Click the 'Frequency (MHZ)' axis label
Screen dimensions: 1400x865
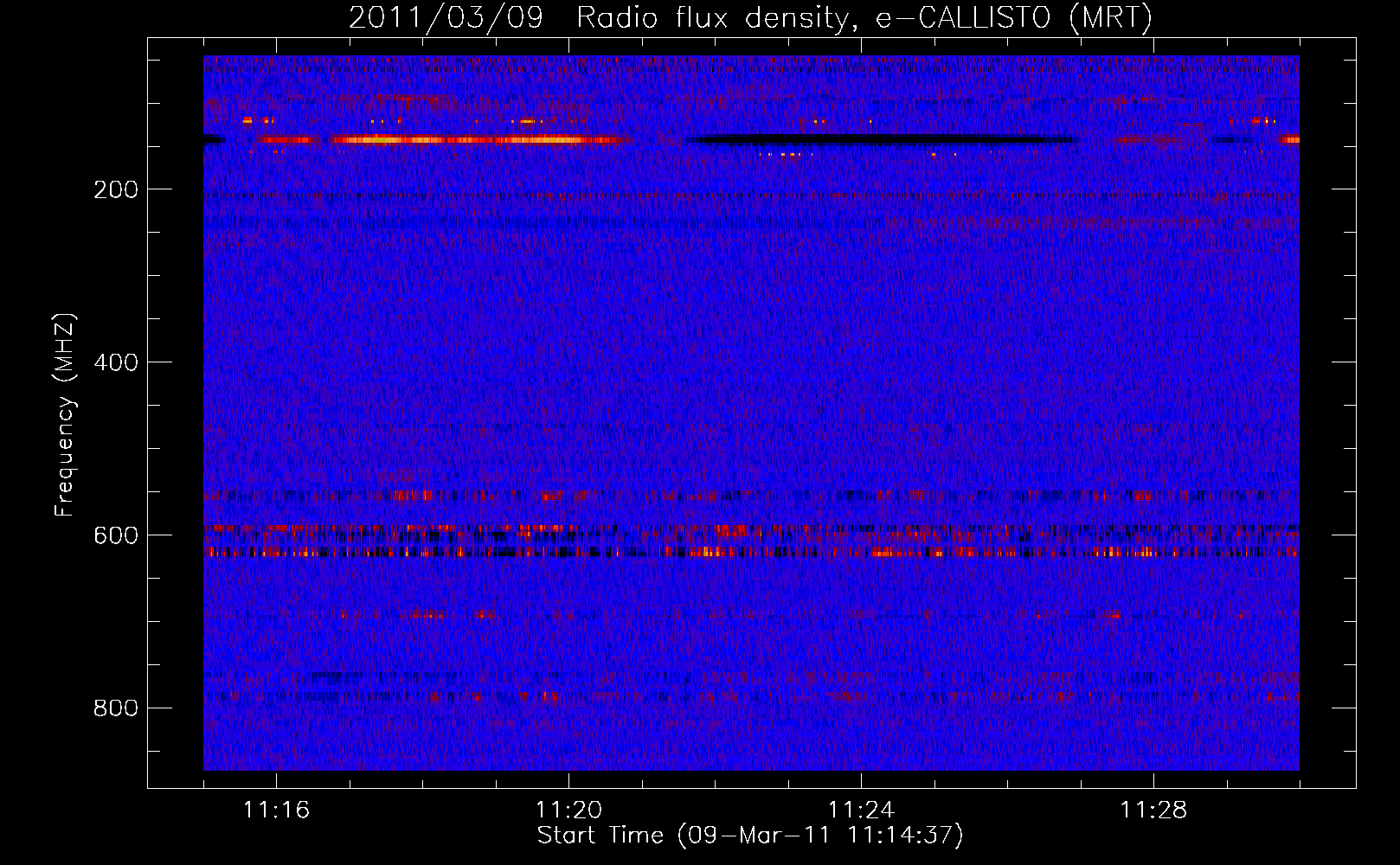coord(65,414)
